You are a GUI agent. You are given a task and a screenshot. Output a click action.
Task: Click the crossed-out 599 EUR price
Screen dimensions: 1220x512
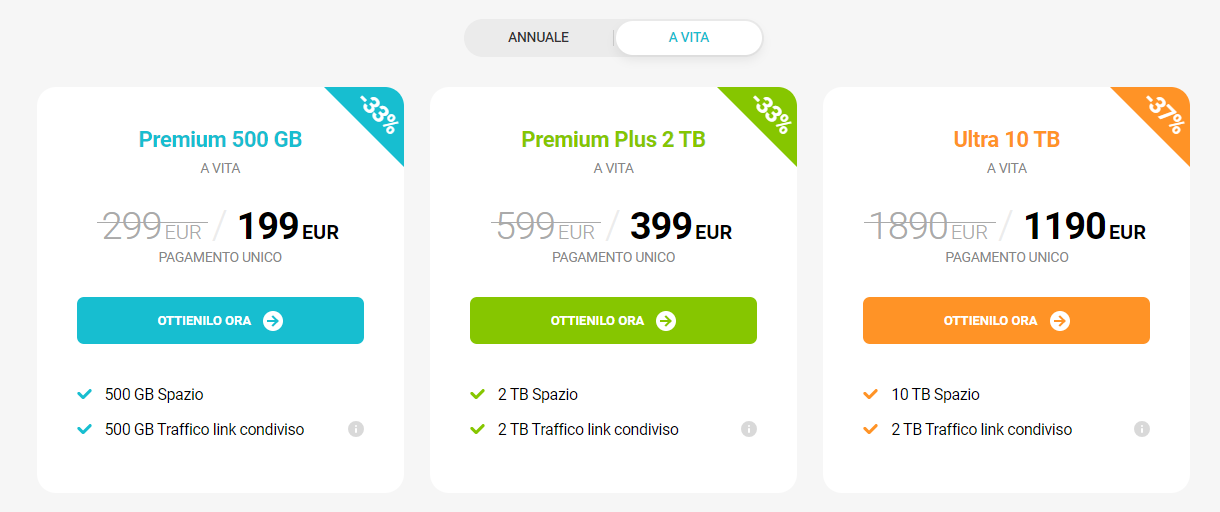546,228
